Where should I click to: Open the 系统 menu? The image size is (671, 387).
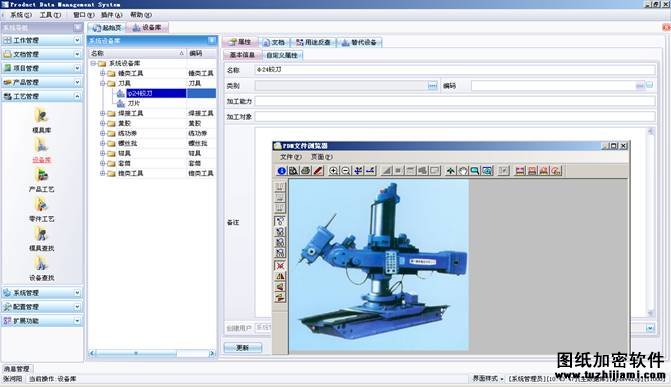point(21,15)
